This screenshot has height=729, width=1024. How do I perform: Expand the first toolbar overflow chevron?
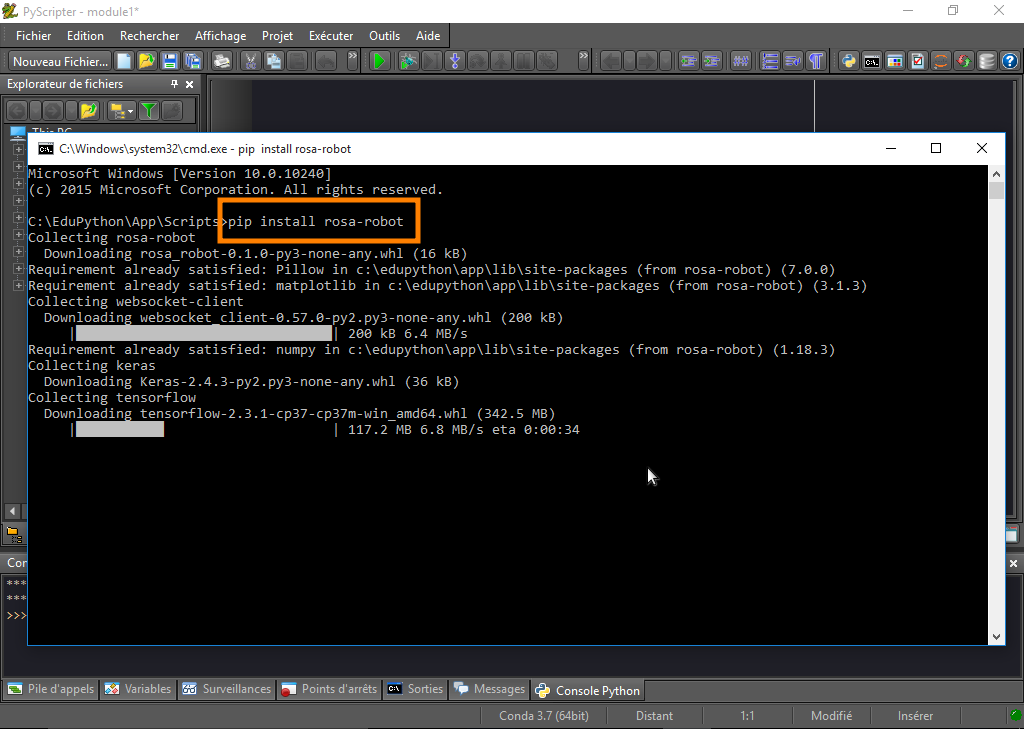(352, 59)
